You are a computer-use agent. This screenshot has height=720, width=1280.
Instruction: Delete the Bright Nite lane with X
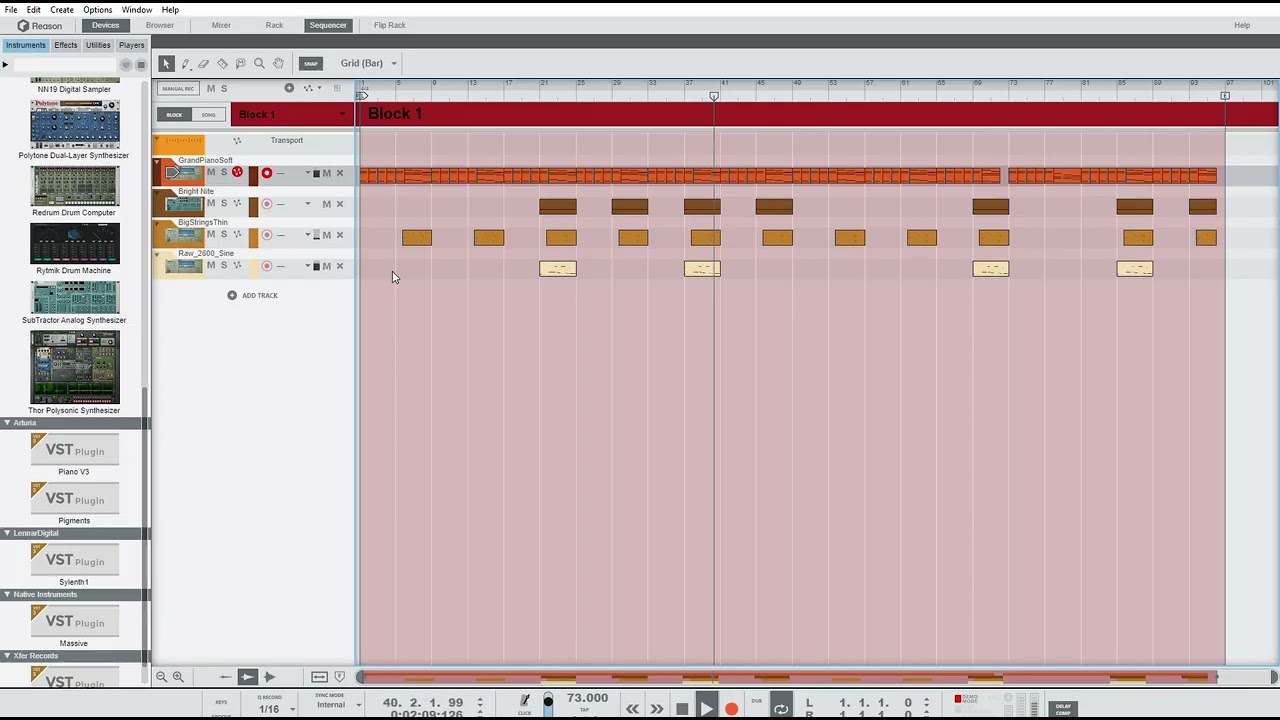[339, 204]
